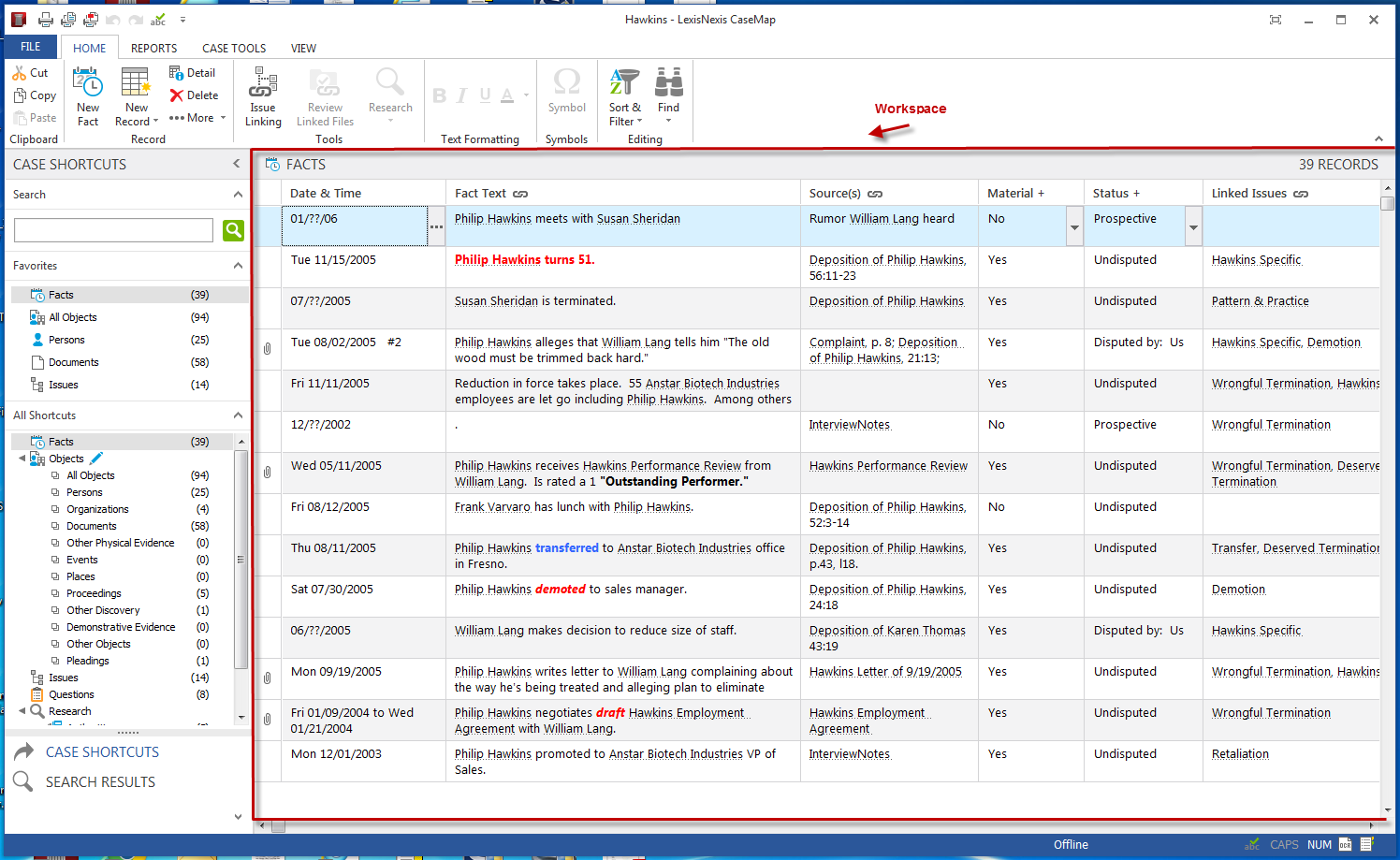Click the link icon in Linked Issues header

tap(1301, 194)
